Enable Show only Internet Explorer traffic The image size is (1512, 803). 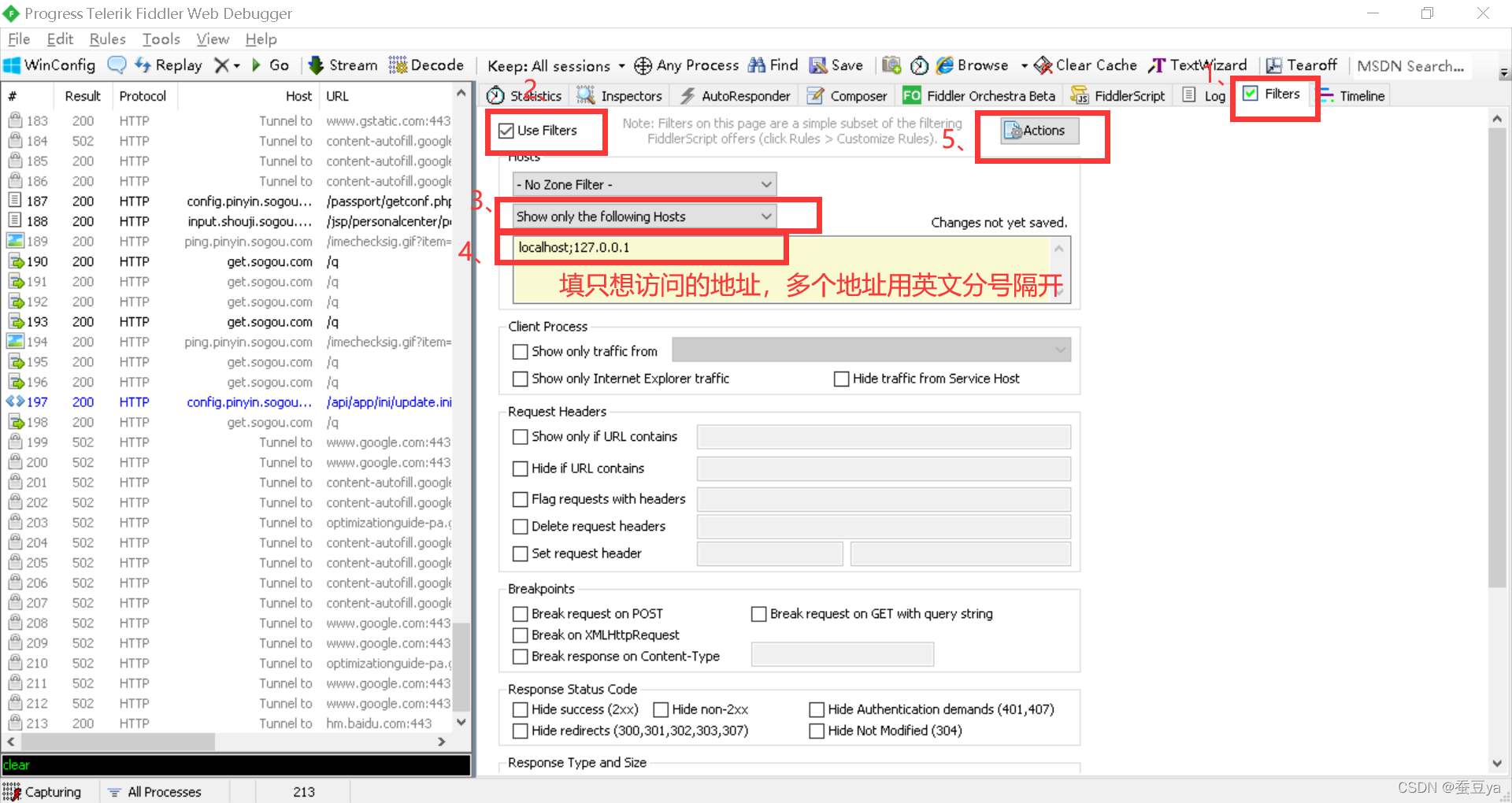point(521,379)
